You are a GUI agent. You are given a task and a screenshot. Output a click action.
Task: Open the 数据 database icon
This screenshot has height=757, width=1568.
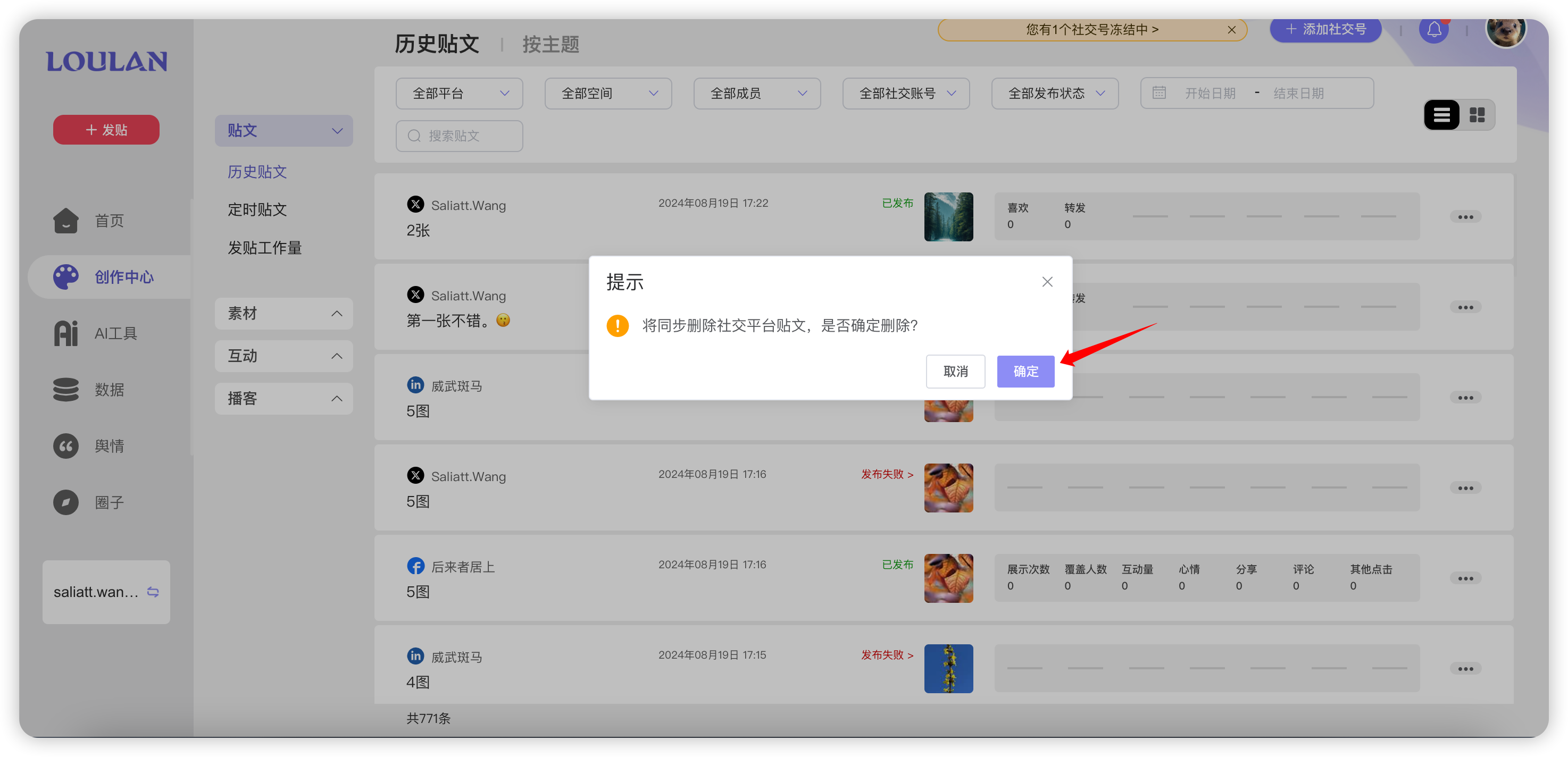click(66, 390)
